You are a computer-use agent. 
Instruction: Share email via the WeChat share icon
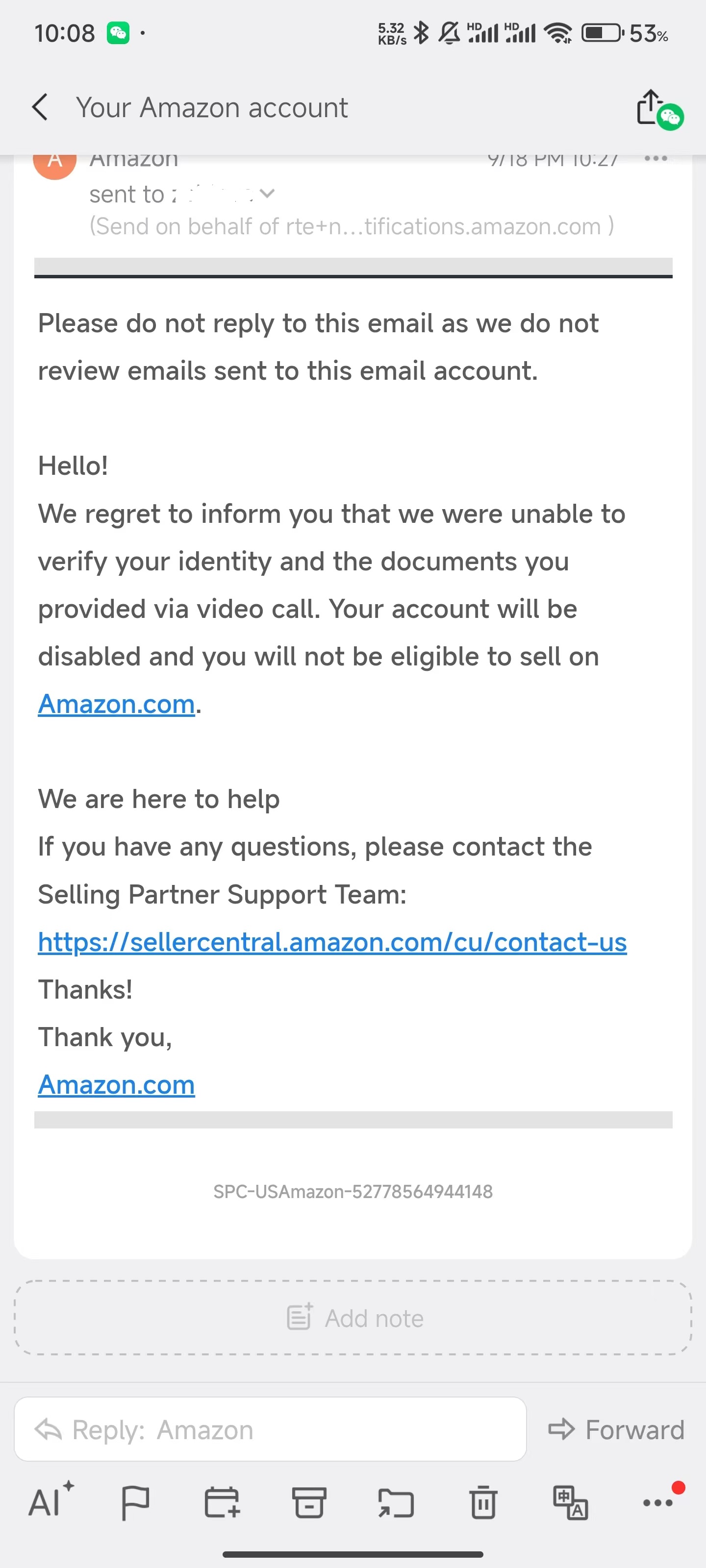659,109
